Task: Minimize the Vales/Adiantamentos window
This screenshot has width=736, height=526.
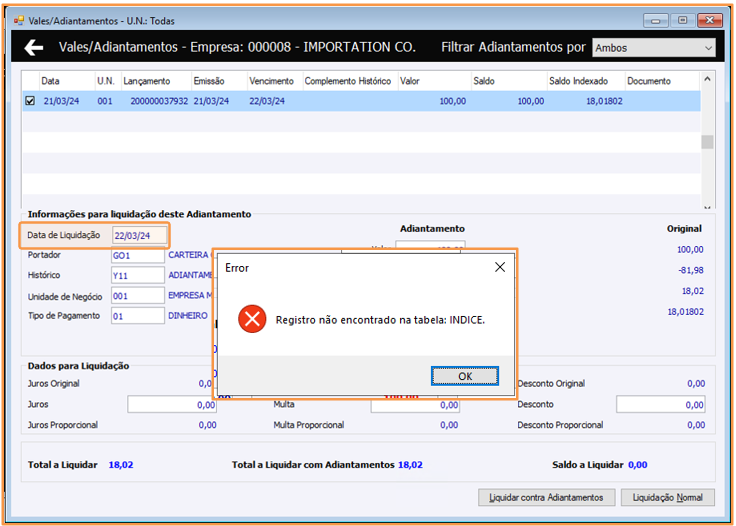Action: click(656, 21)
